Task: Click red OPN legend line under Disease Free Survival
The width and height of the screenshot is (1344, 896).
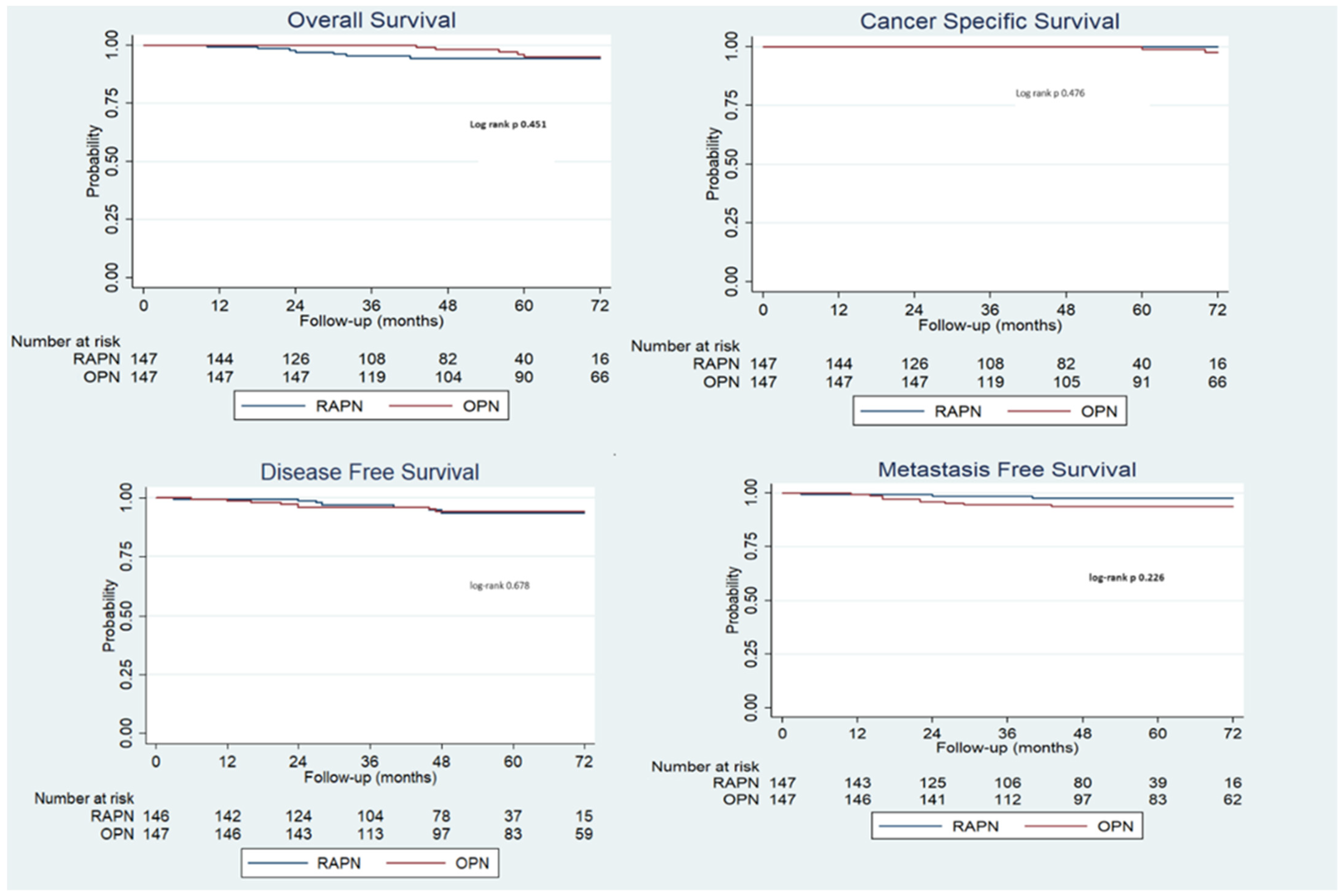Action: [416, 863]
